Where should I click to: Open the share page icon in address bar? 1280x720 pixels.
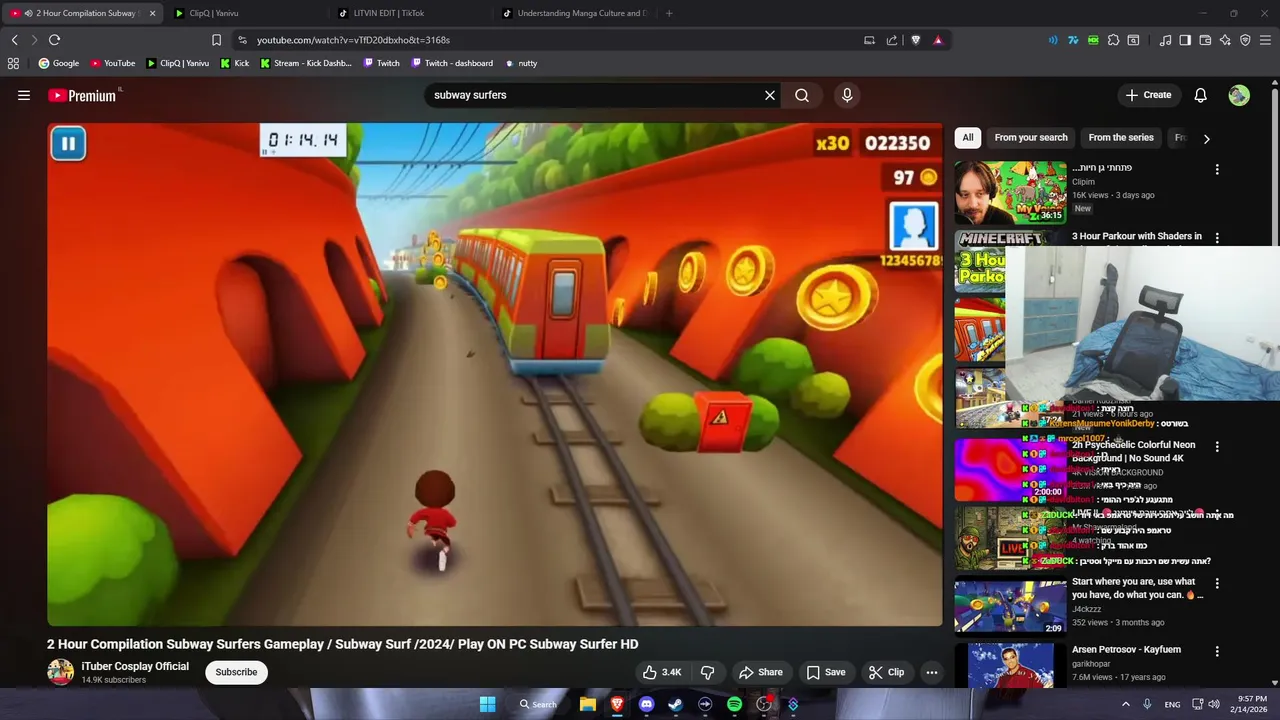point(891,40)
